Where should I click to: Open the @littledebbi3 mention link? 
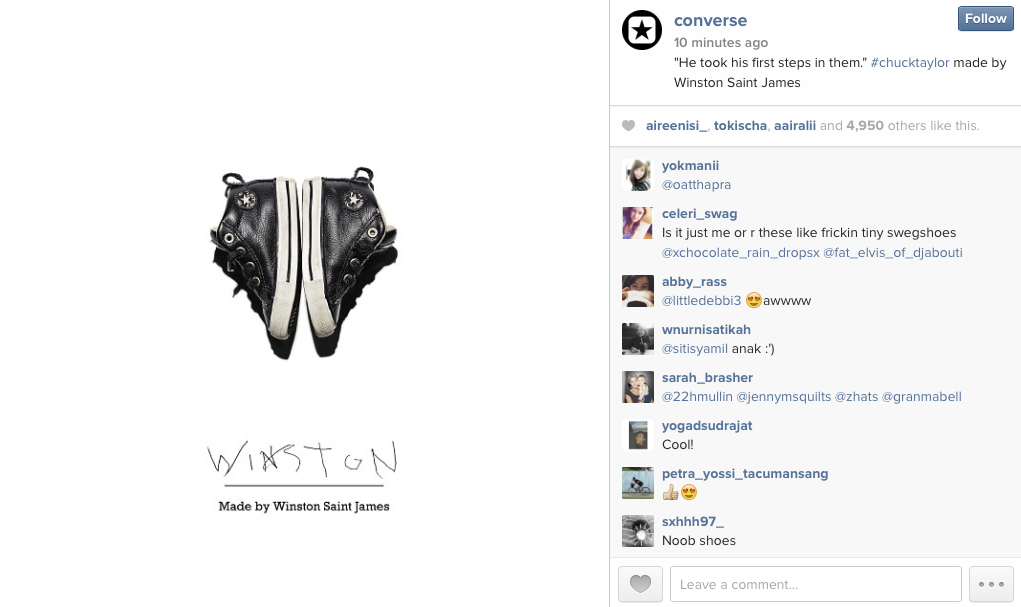(x=701, y=301)
